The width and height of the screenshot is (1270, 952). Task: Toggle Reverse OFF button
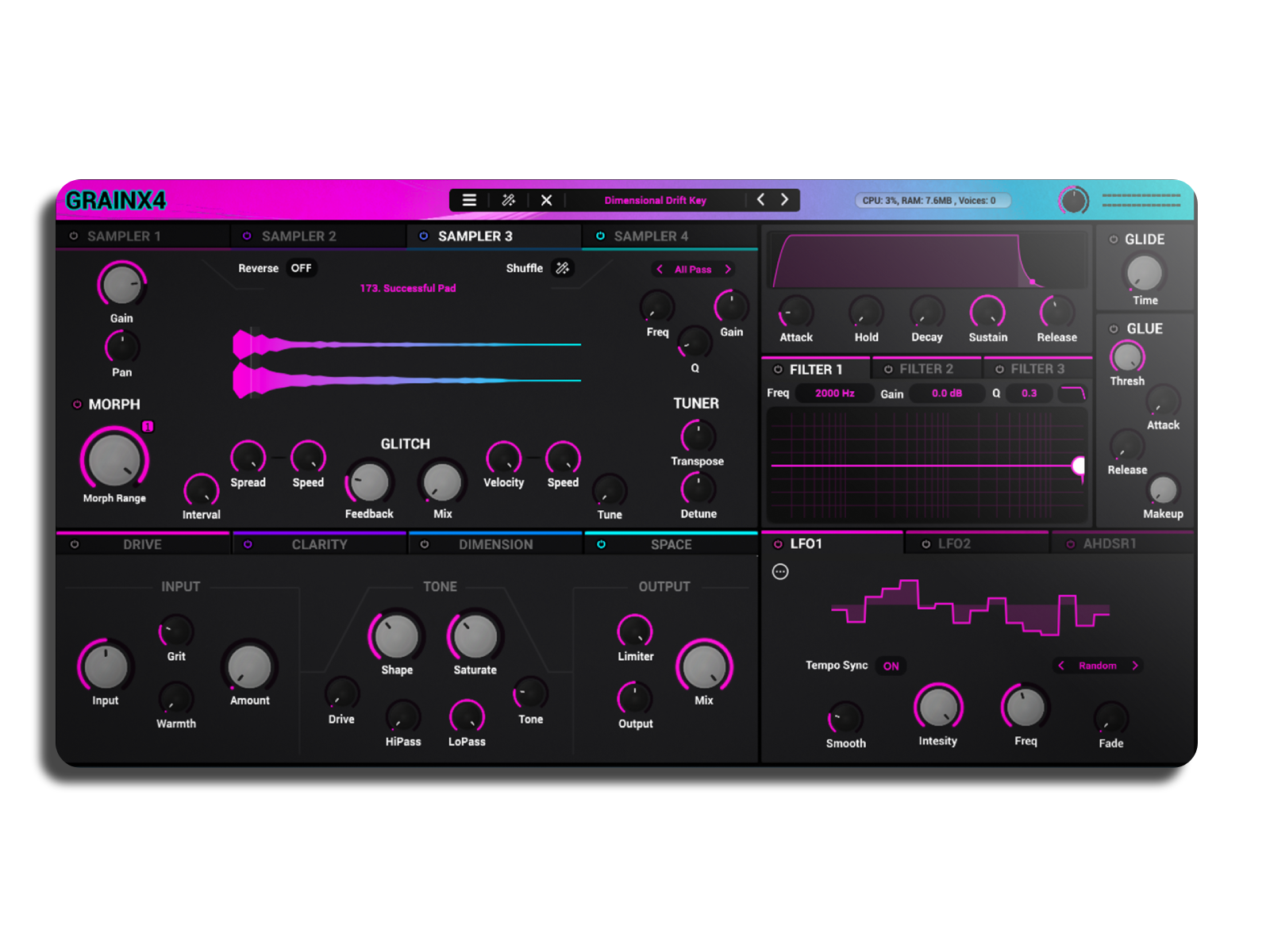point(301,268)
